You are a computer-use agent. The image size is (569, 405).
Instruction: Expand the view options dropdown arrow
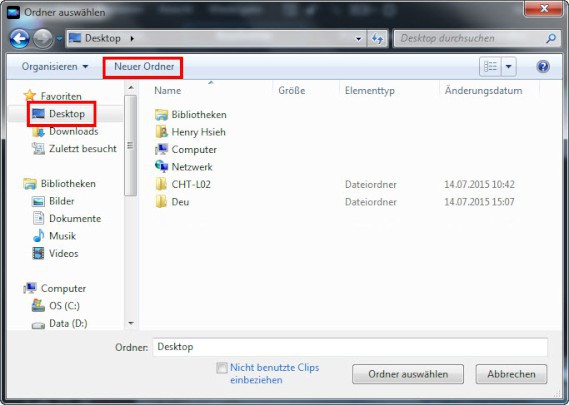point(509,67)
